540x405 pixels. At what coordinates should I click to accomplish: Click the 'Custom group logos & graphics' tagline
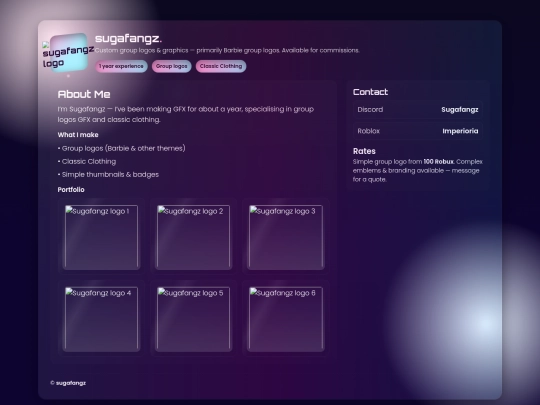click(227, 50)
